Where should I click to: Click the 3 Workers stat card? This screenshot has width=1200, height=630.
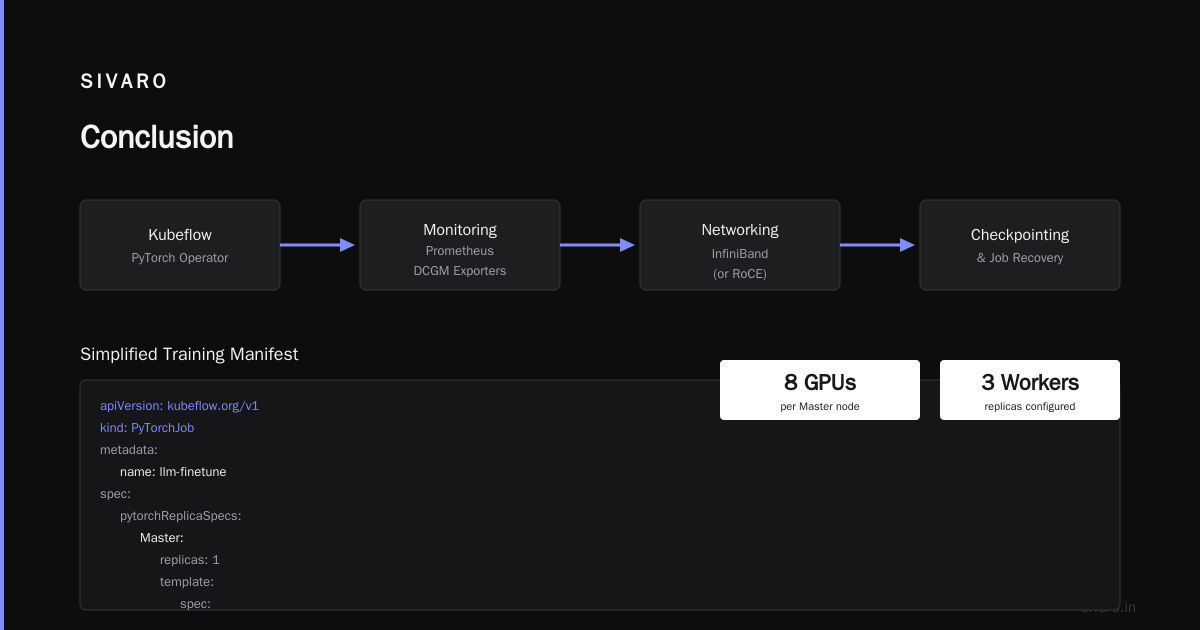click(x=1030, y=390)
